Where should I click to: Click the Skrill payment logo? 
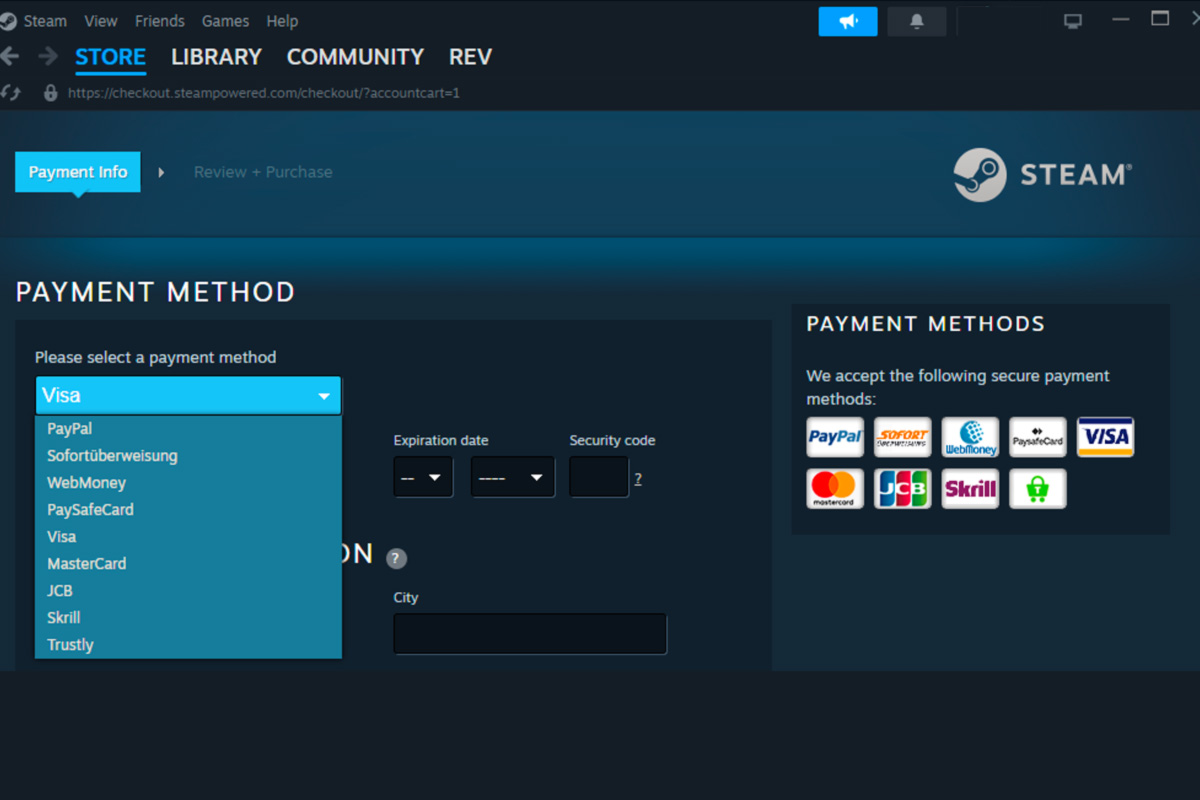pos(970,488)
